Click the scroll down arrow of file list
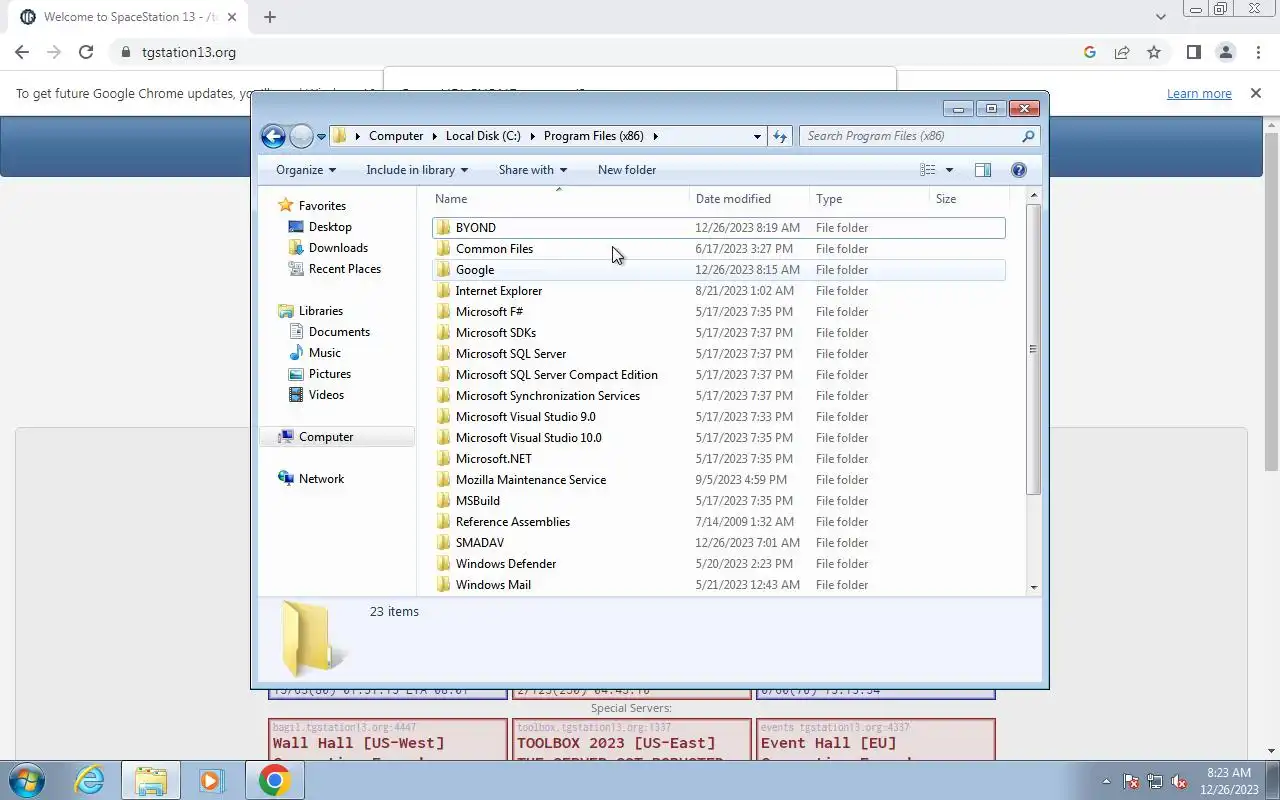Image resolution: width=1280 pixels, height=800 pixels. (x=1033, y=588)
